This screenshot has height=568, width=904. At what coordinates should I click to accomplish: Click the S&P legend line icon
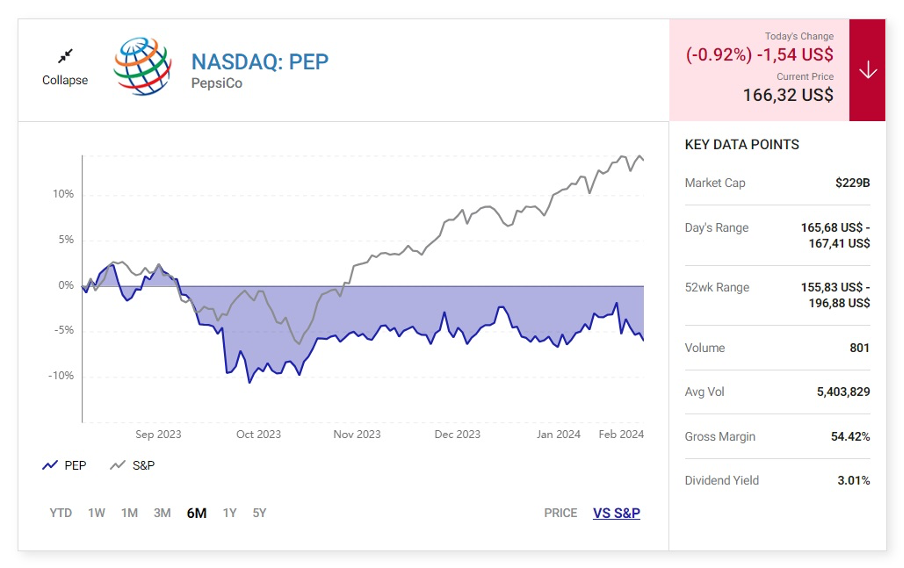[x=118, y=466]
